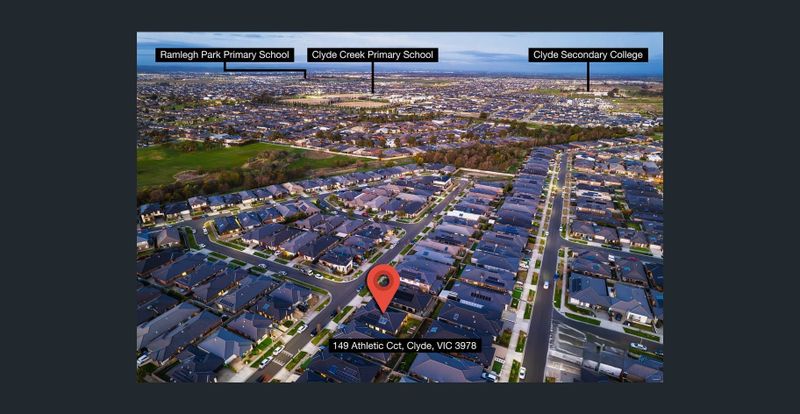Click the pointer line under Clyde Secondary College

point(588,77)
